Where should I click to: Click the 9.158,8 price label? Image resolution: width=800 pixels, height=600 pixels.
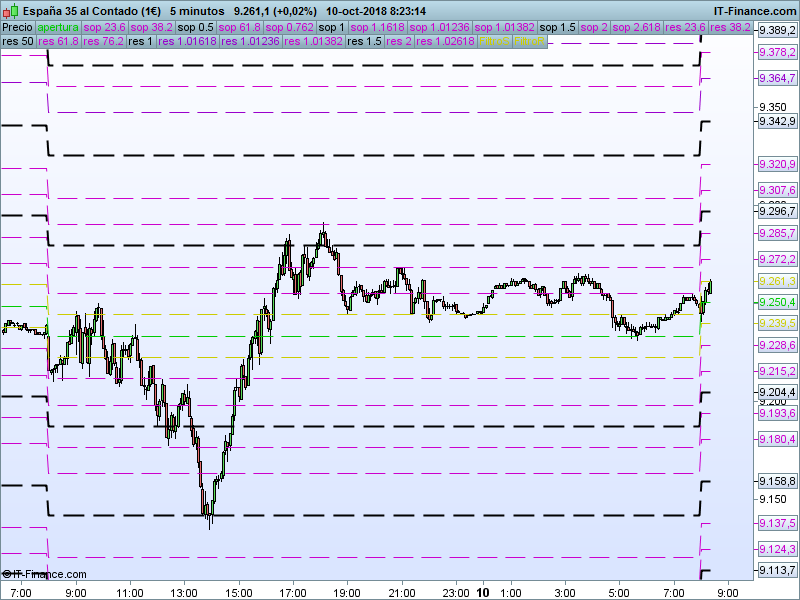pos(777,481)
